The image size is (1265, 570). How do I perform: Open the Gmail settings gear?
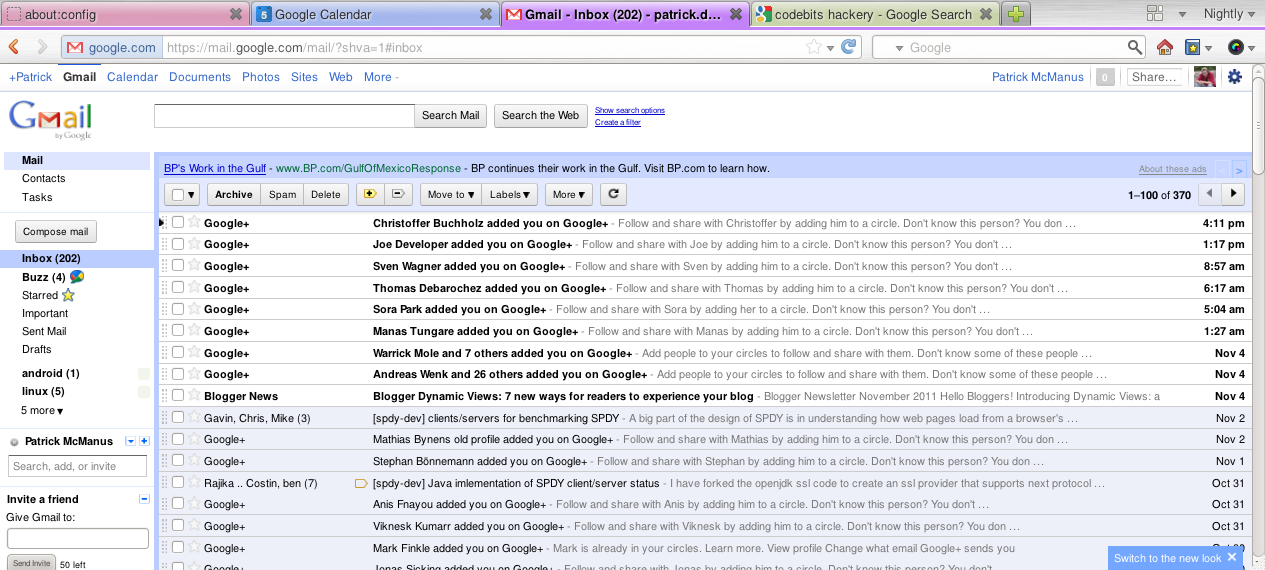pos(1234,77)
